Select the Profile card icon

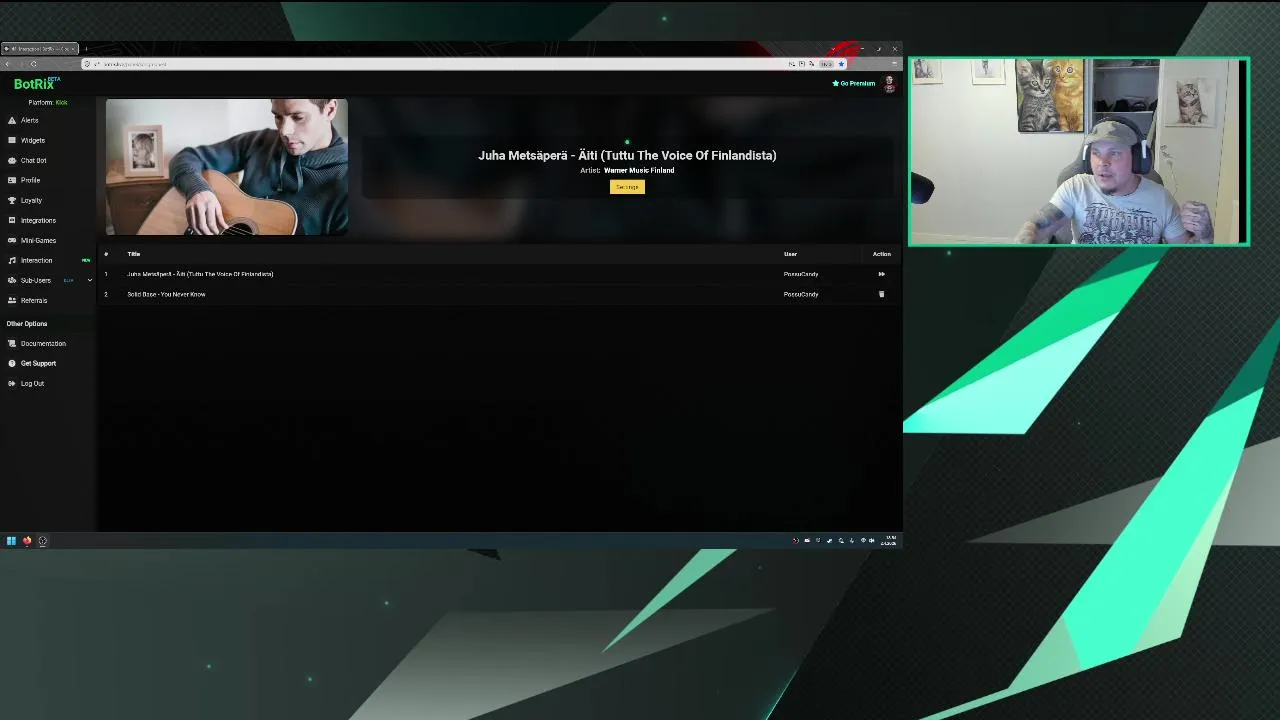(12, 180)
